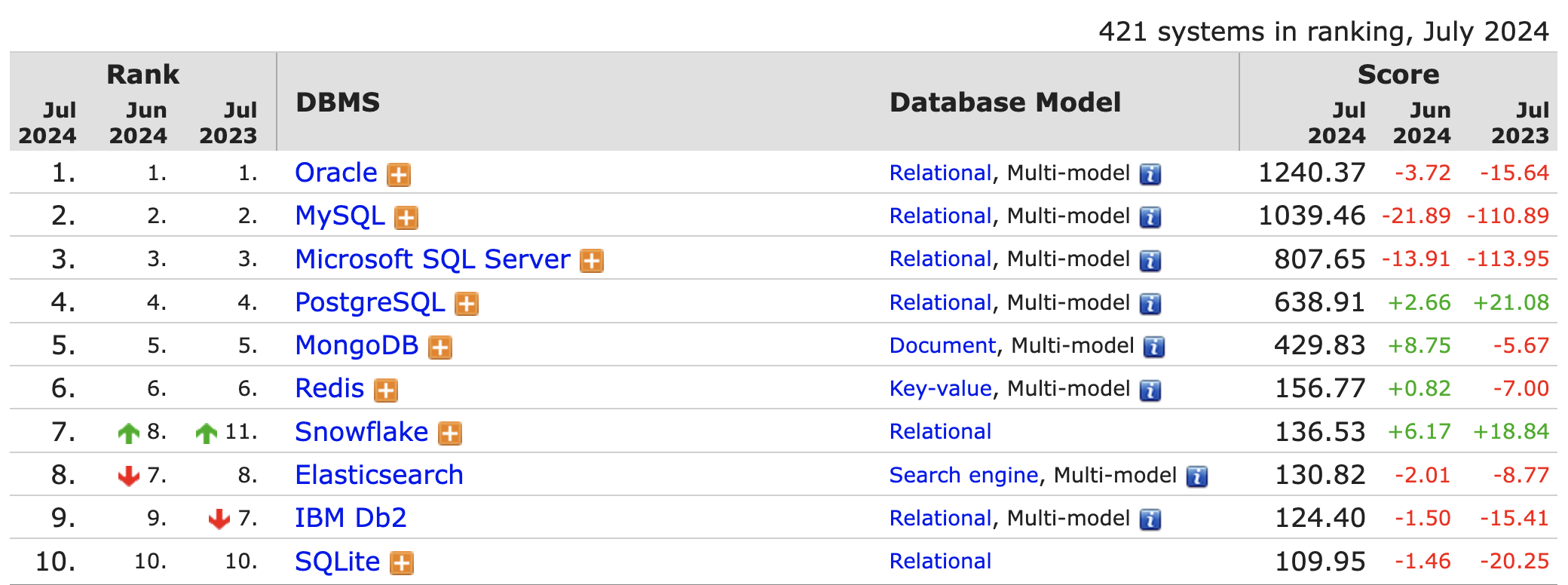
Task: Click the plus icon beside Microsoft SQL Server
Action: pyautogui.click(x=592, y=261)
